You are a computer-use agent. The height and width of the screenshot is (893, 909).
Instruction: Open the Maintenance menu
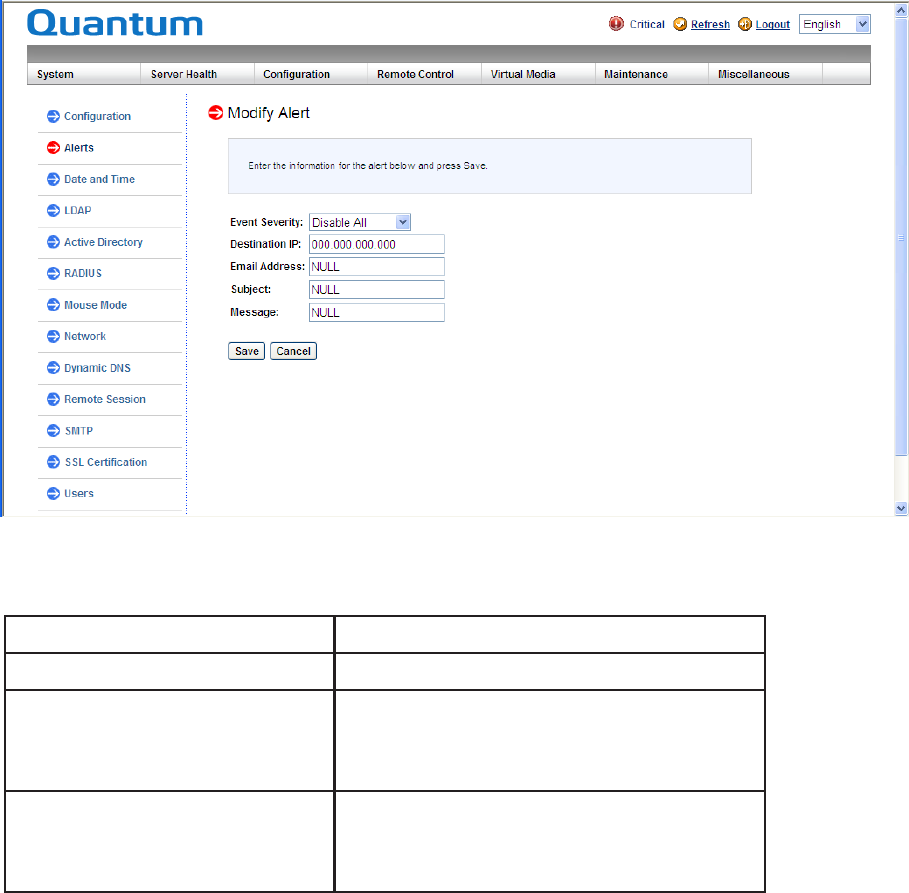636,74
